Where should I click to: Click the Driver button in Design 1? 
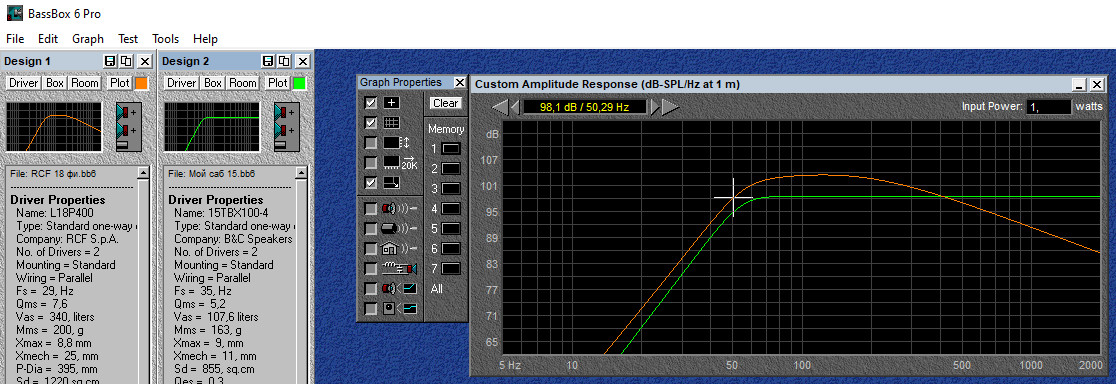pos(23,83)
